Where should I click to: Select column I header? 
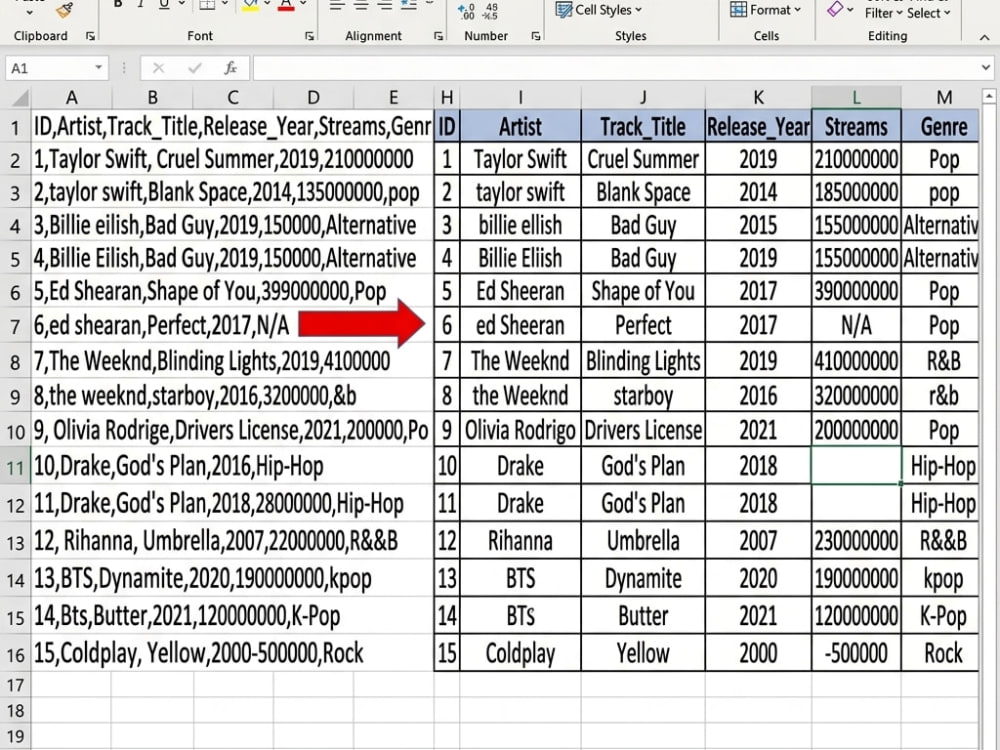click(x=520, y=98)
